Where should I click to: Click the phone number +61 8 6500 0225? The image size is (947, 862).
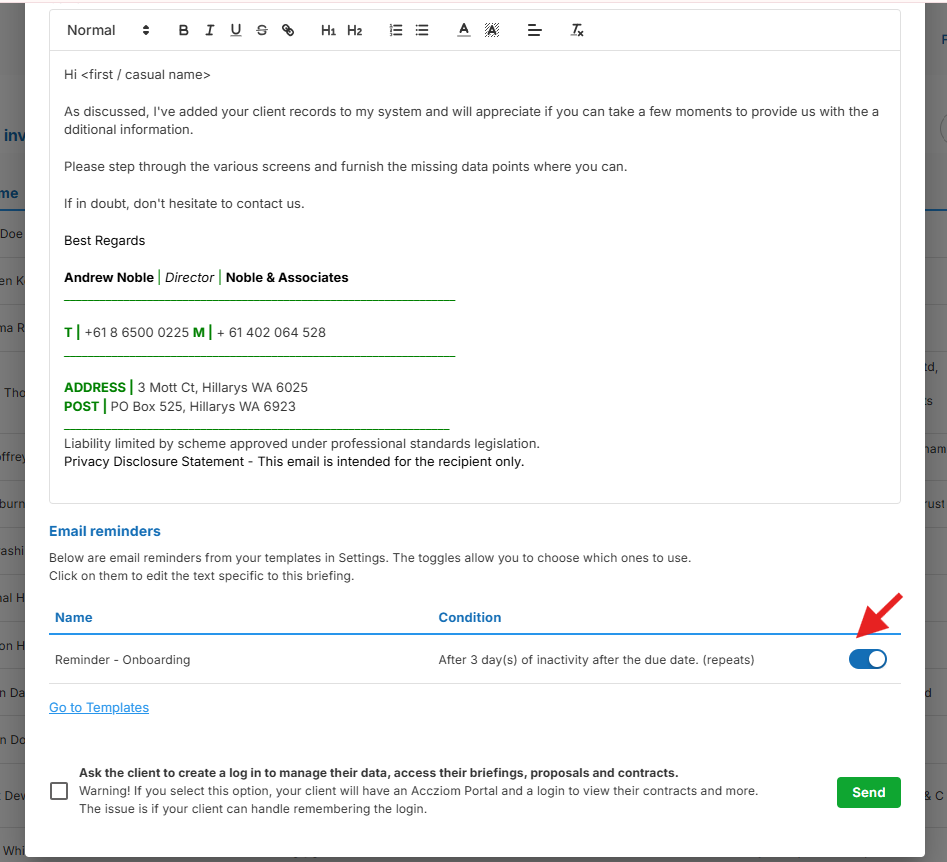coord(136,332)
